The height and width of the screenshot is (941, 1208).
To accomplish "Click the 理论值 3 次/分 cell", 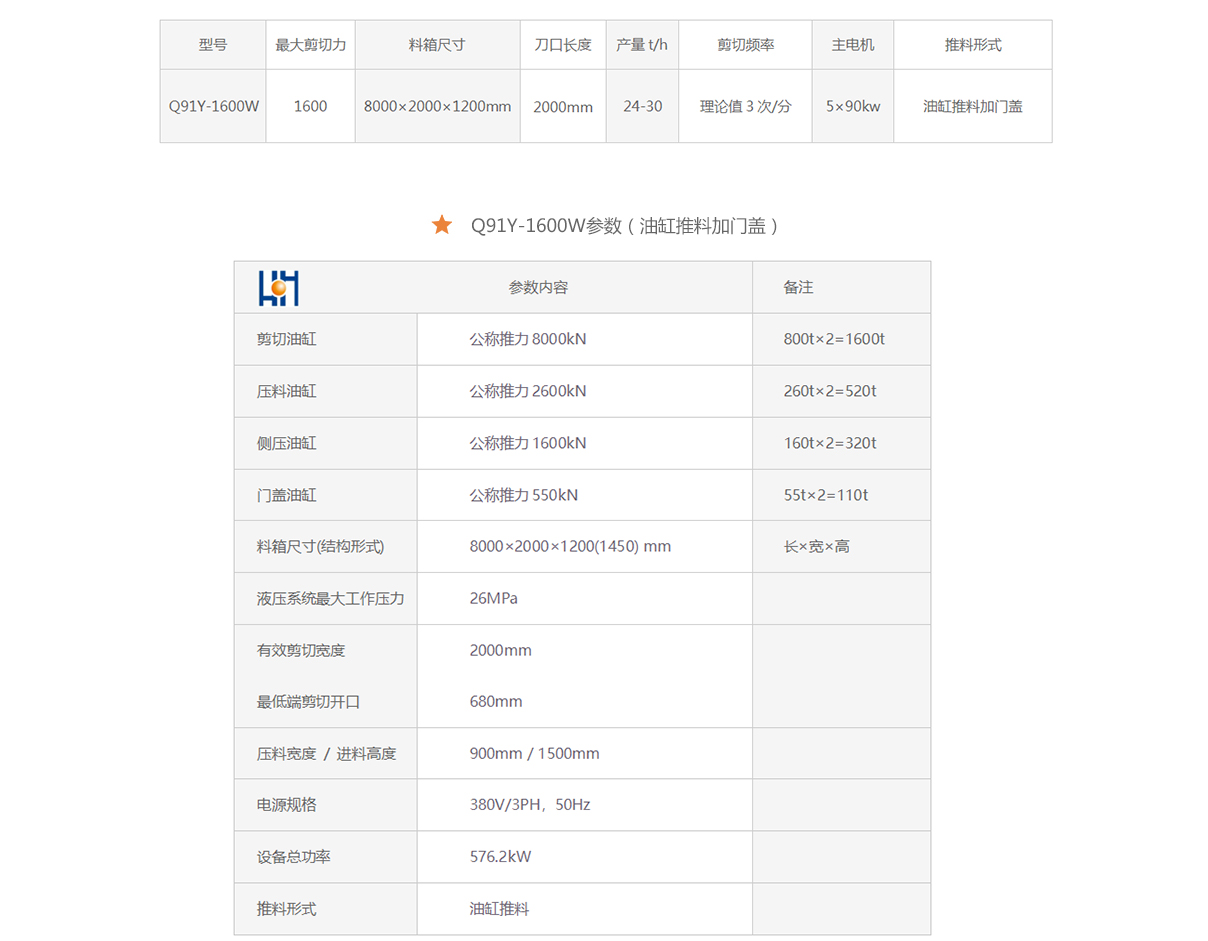I will pyautogui.click(x=745, y=106).
